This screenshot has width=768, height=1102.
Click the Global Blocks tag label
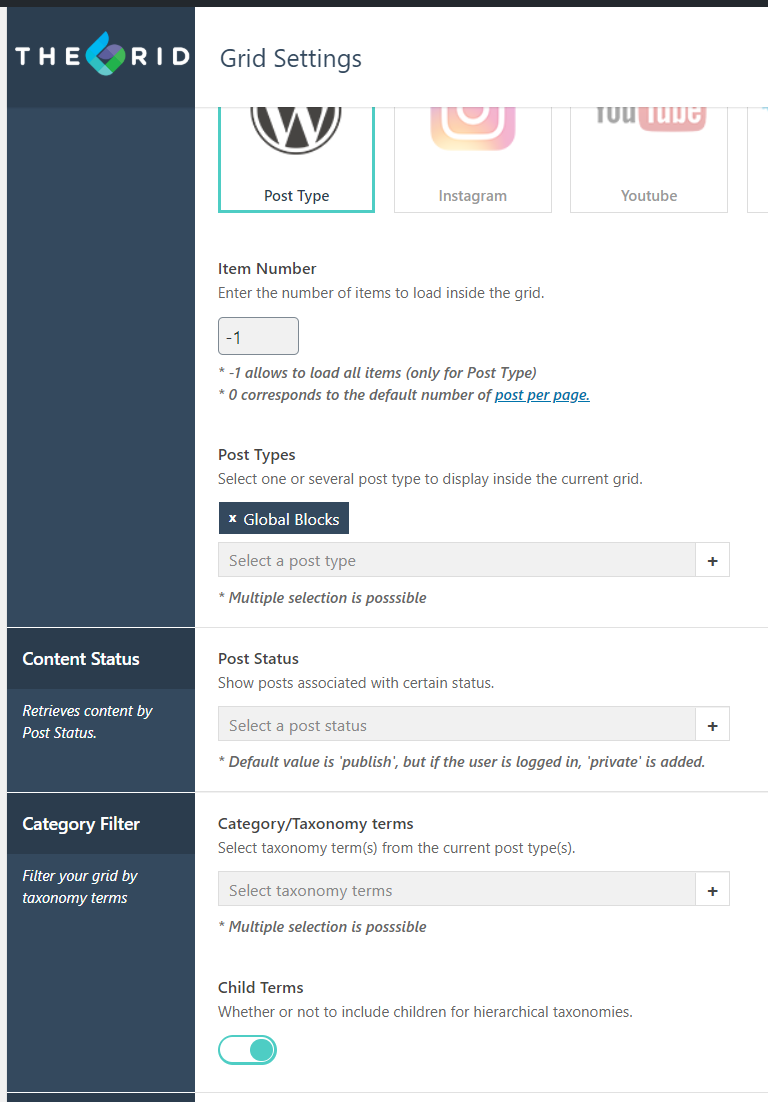(291, 519)
